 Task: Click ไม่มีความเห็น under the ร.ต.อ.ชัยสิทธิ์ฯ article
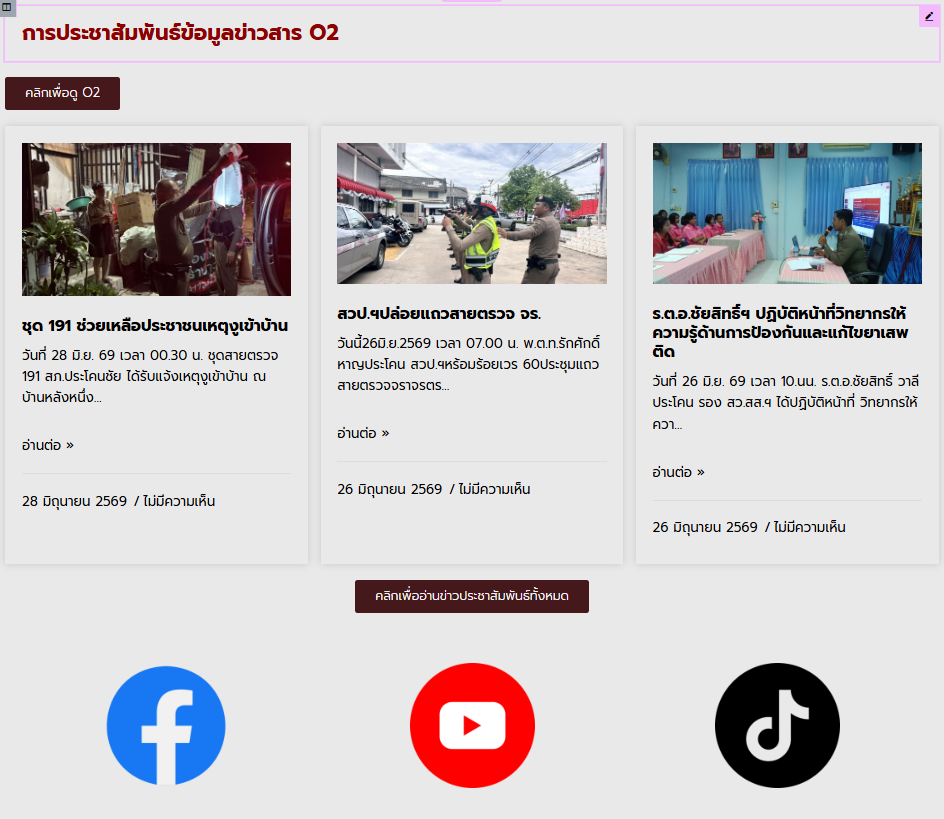[810, 527]
